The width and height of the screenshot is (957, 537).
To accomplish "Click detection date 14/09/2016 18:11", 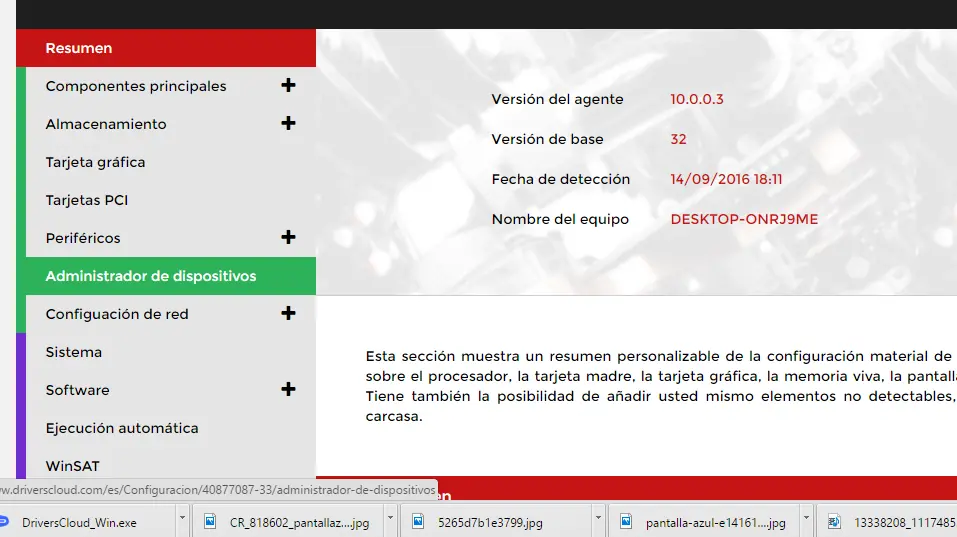I will click(726, 179).
